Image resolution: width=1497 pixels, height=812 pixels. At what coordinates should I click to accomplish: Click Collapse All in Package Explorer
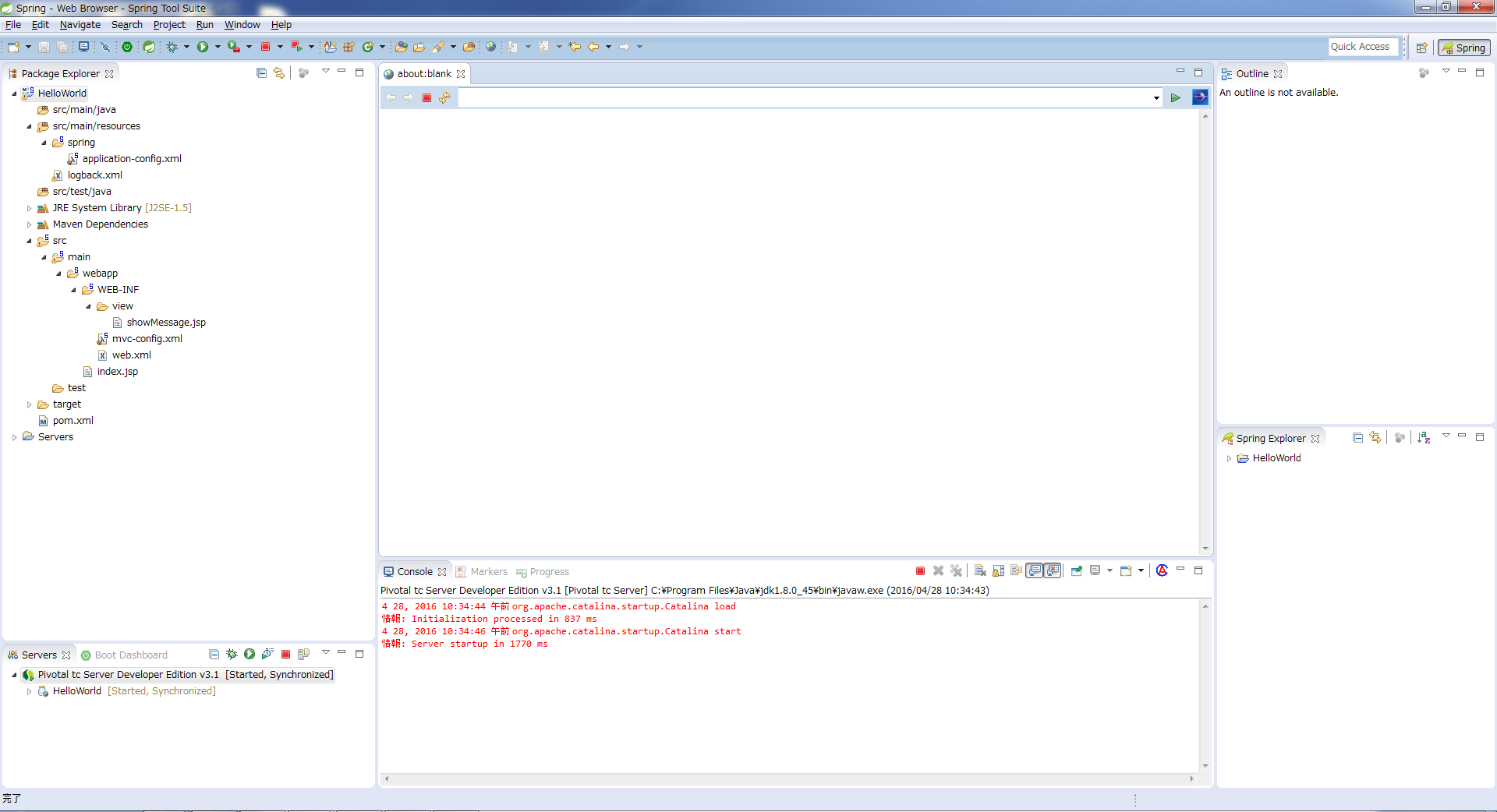(x=261, y=73)
